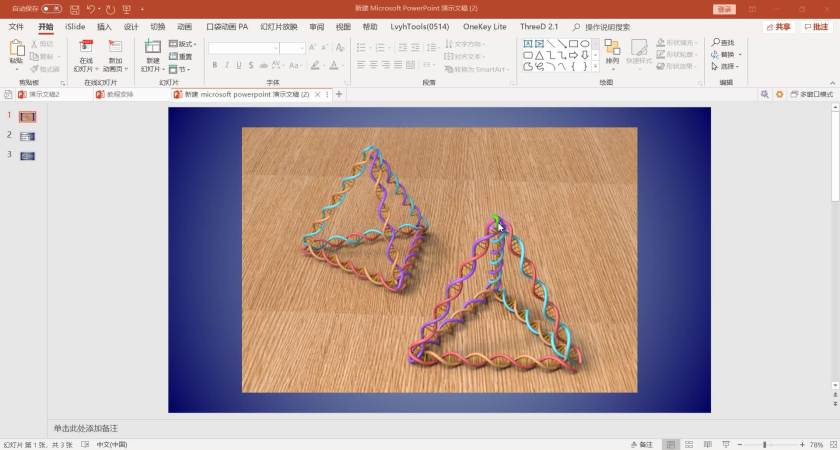The height and width of the screenshot is (450, 840).
Task: Click the Increase Font Size icon
Action: click(312, 48)
